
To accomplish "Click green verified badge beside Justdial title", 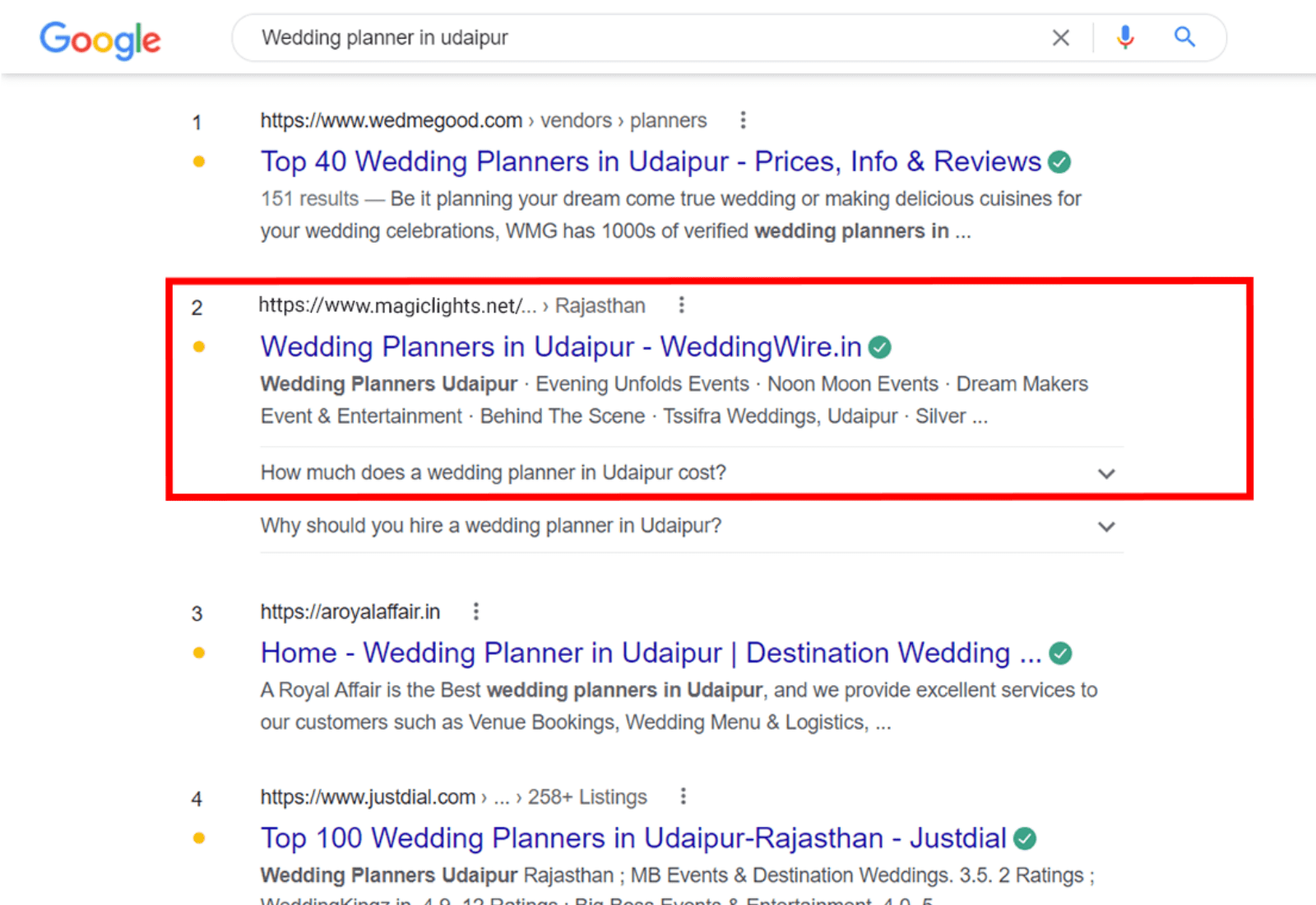I will point(1025,838).
